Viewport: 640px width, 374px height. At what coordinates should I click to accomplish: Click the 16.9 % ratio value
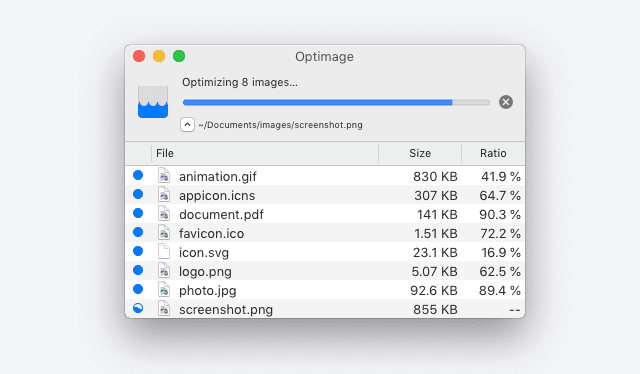coord(501,252)
